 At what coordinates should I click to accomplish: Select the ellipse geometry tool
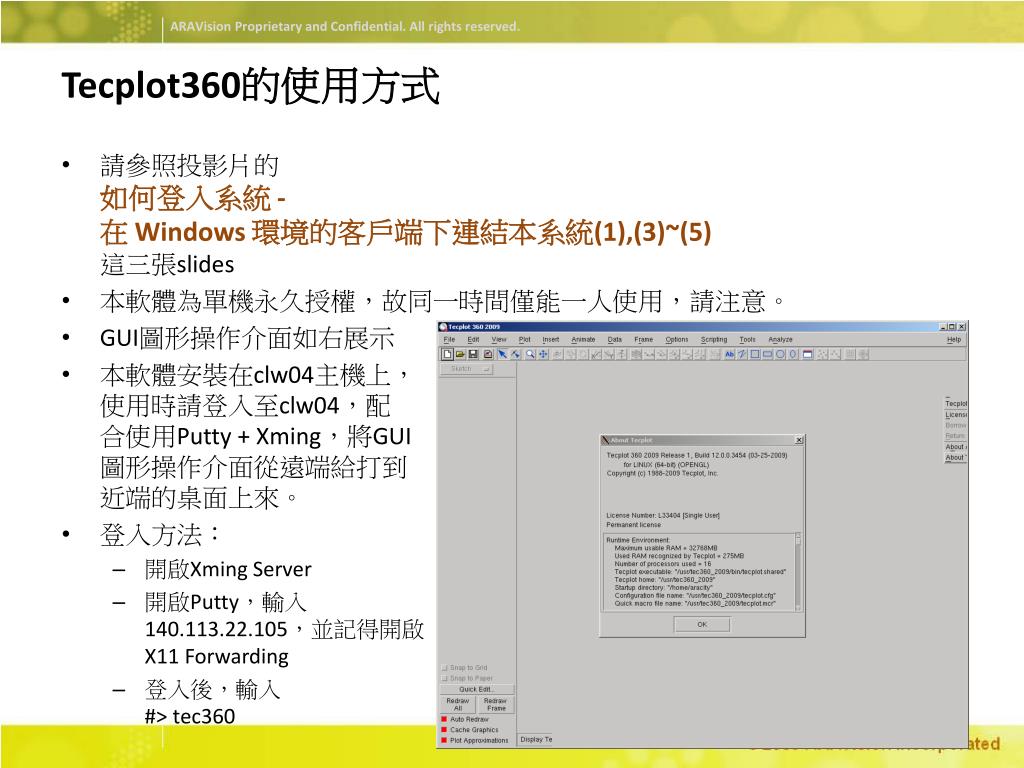pyautogui.click(x=792, y=354)
